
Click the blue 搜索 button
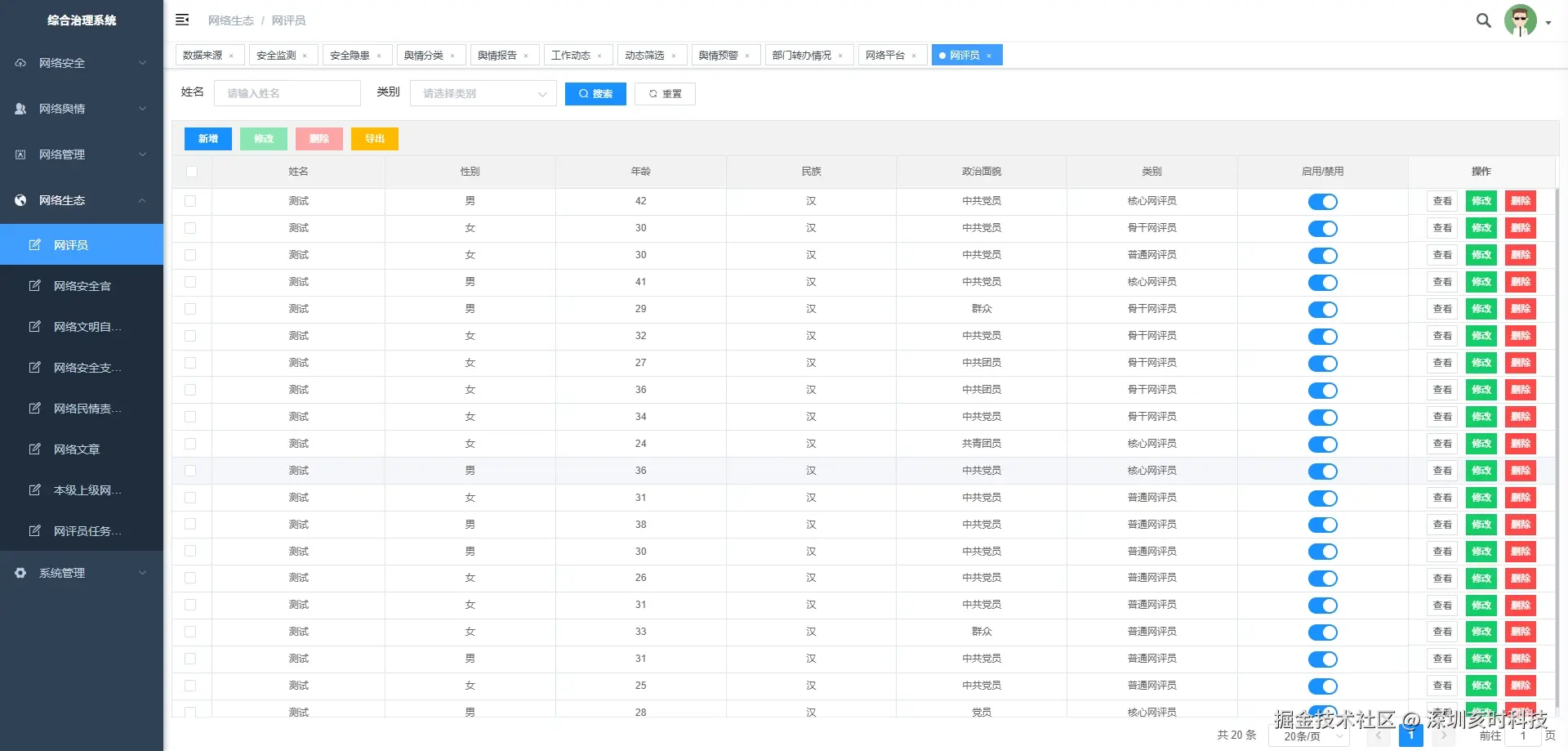point(595,94)
